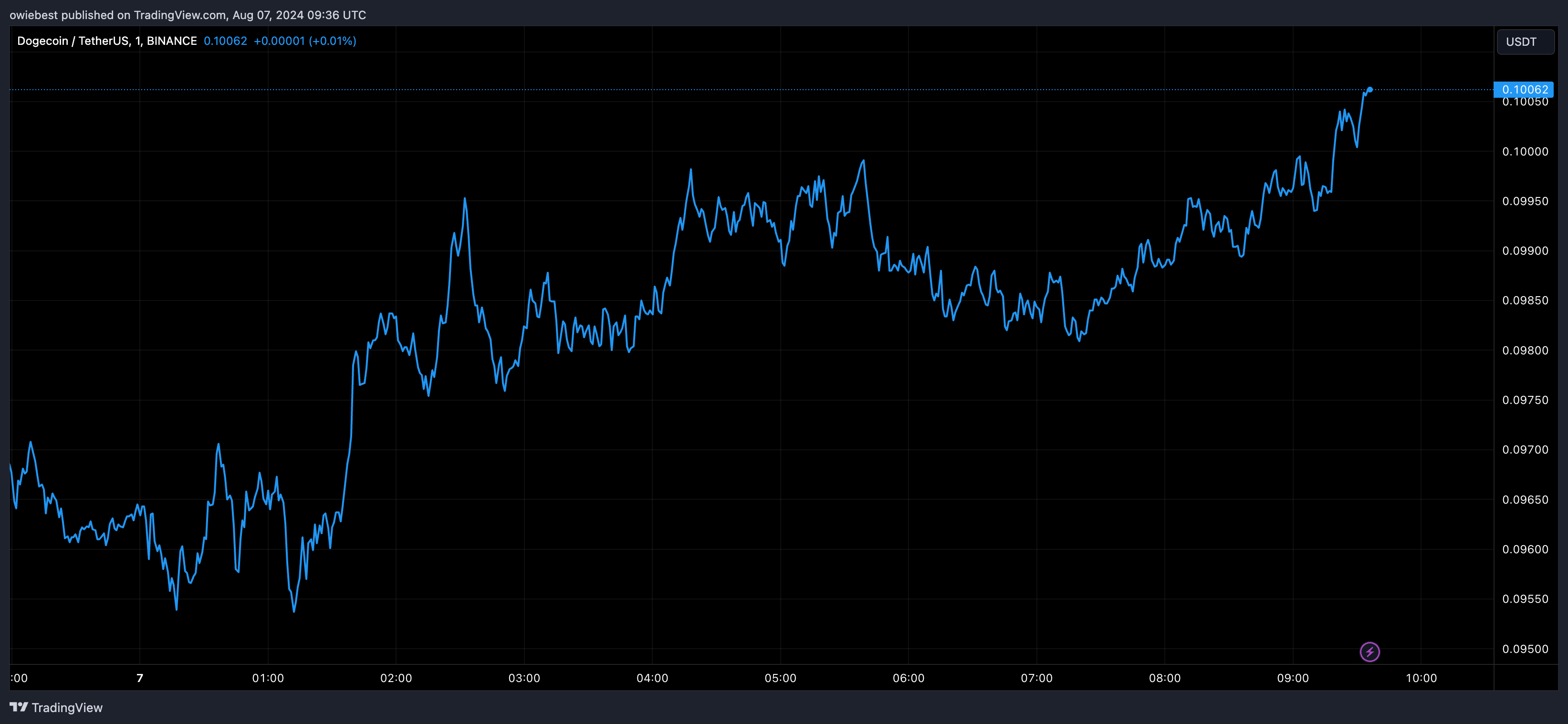
Task: Click the 0.10062 value in the chart legend
Action: point(225,41)
